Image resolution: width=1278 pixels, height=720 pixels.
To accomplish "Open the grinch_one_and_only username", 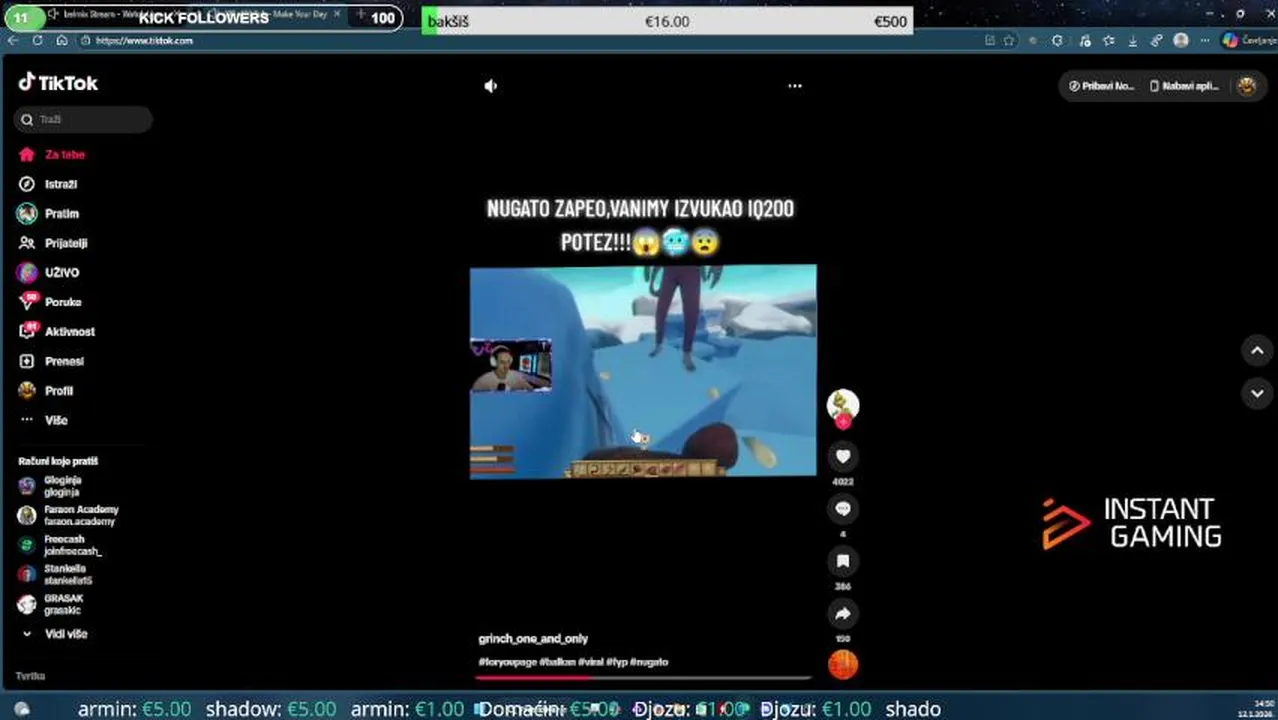I will [533, 638].
